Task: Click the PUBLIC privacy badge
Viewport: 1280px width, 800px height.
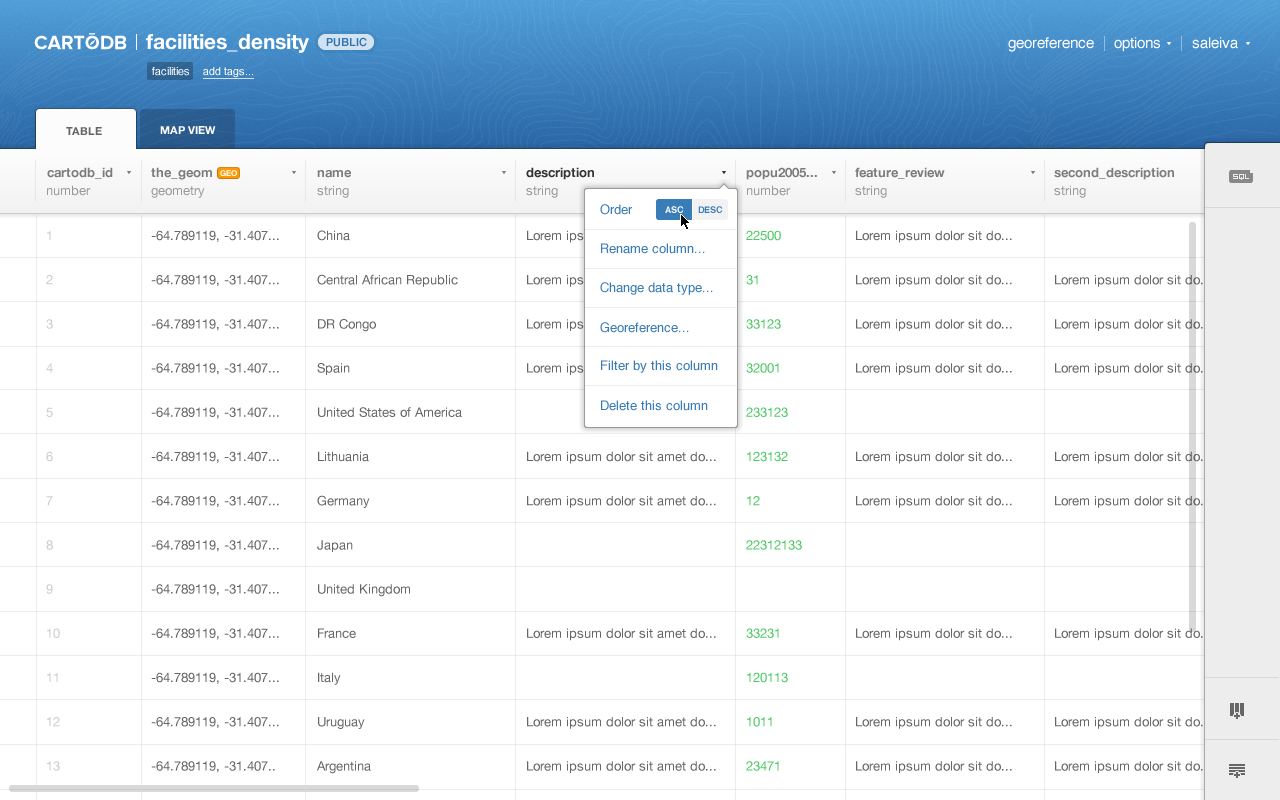Action: (346, 42)
